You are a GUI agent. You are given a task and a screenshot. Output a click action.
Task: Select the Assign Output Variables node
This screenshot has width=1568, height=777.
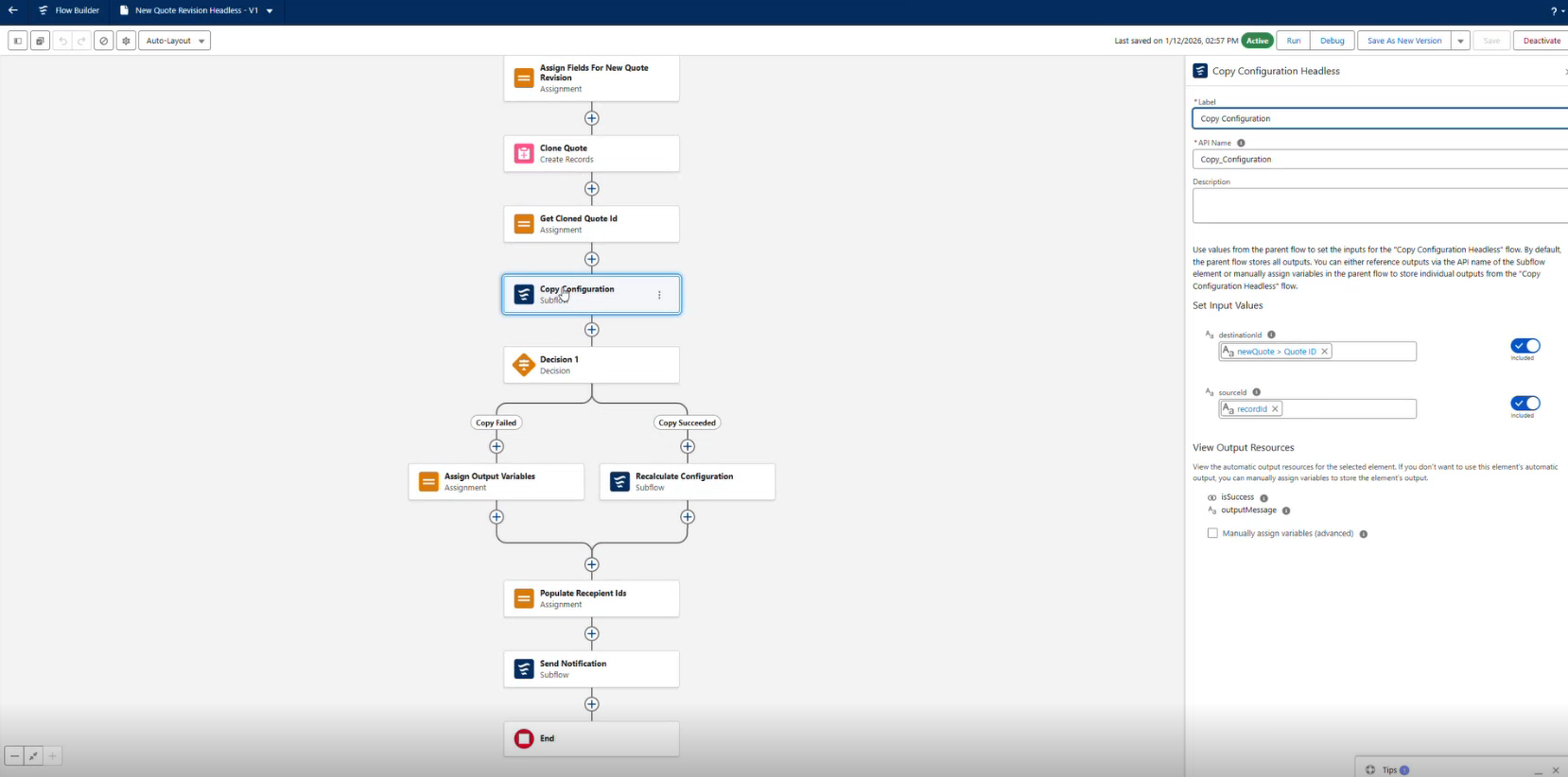497,482
